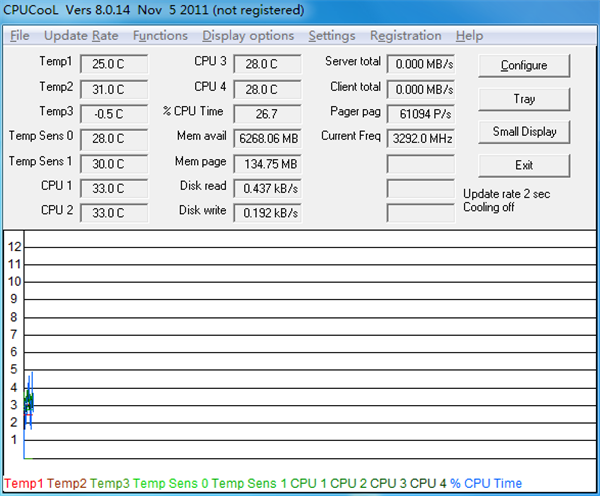Screen dimensions: 600x496
Task: Click the Disk write value field
Action: point(267,212)
